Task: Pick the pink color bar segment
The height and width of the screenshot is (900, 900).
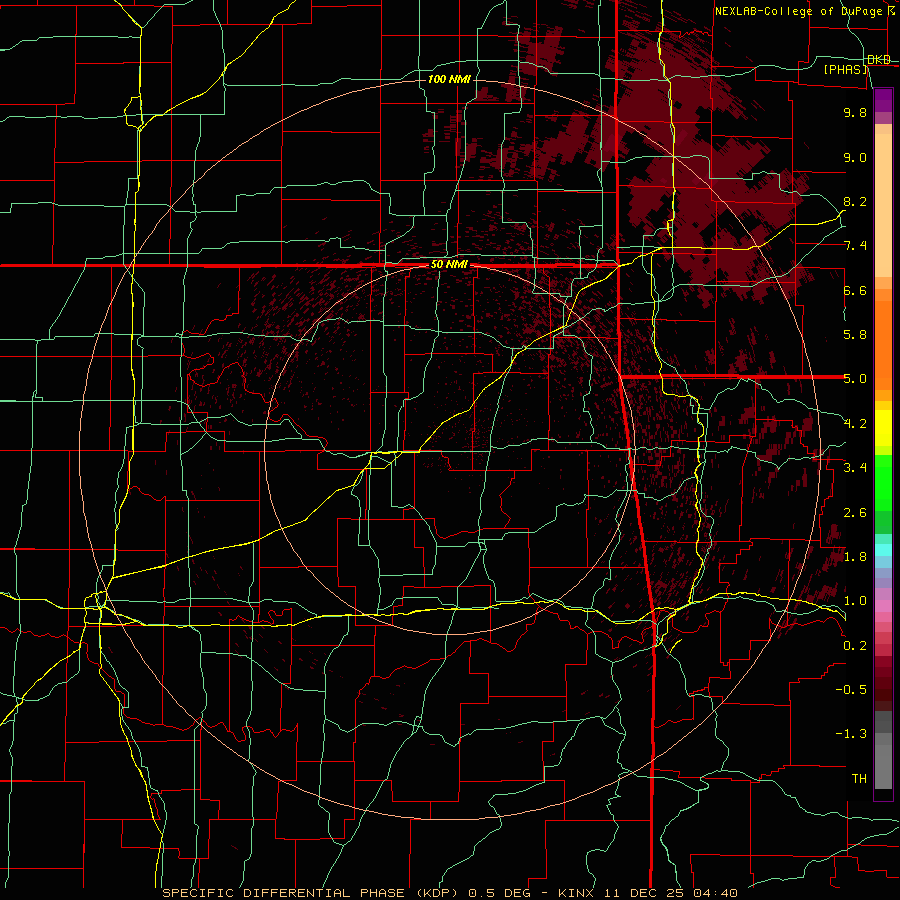Action: [883, 606]
